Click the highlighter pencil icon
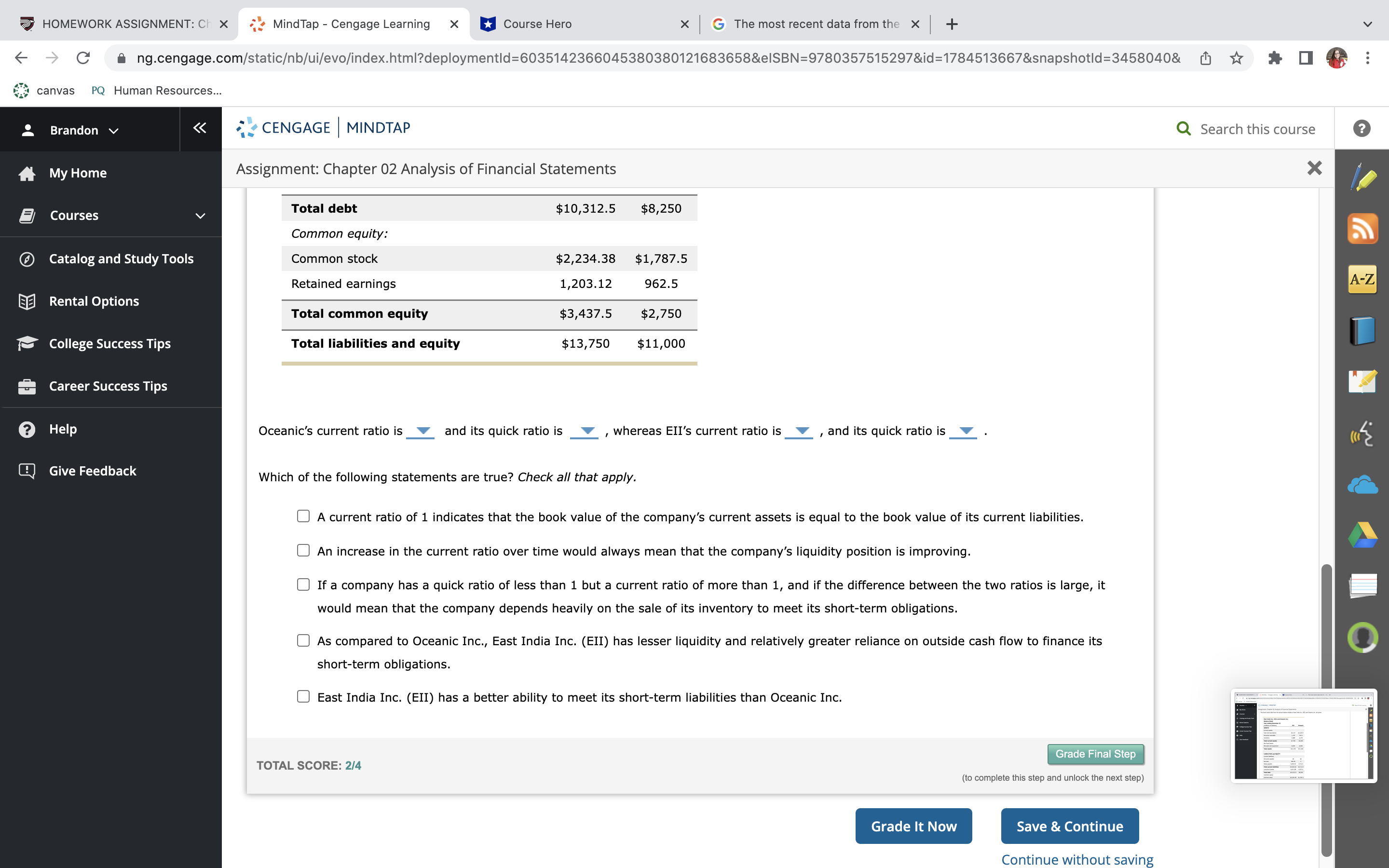The height and width of the screenshot is (868, 1389). tap(1362, 177)
